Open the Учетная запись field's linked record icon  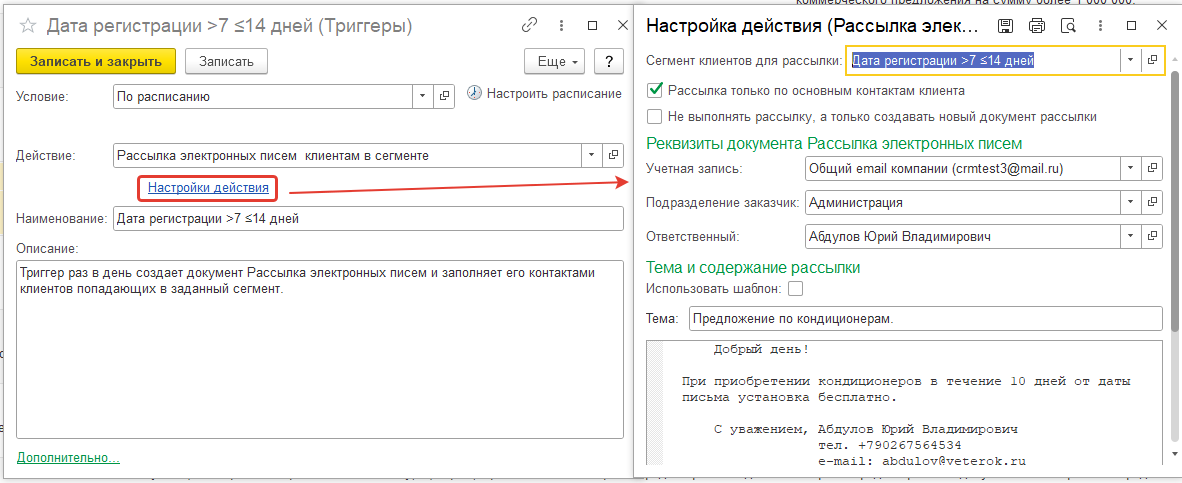(1152, 169)
